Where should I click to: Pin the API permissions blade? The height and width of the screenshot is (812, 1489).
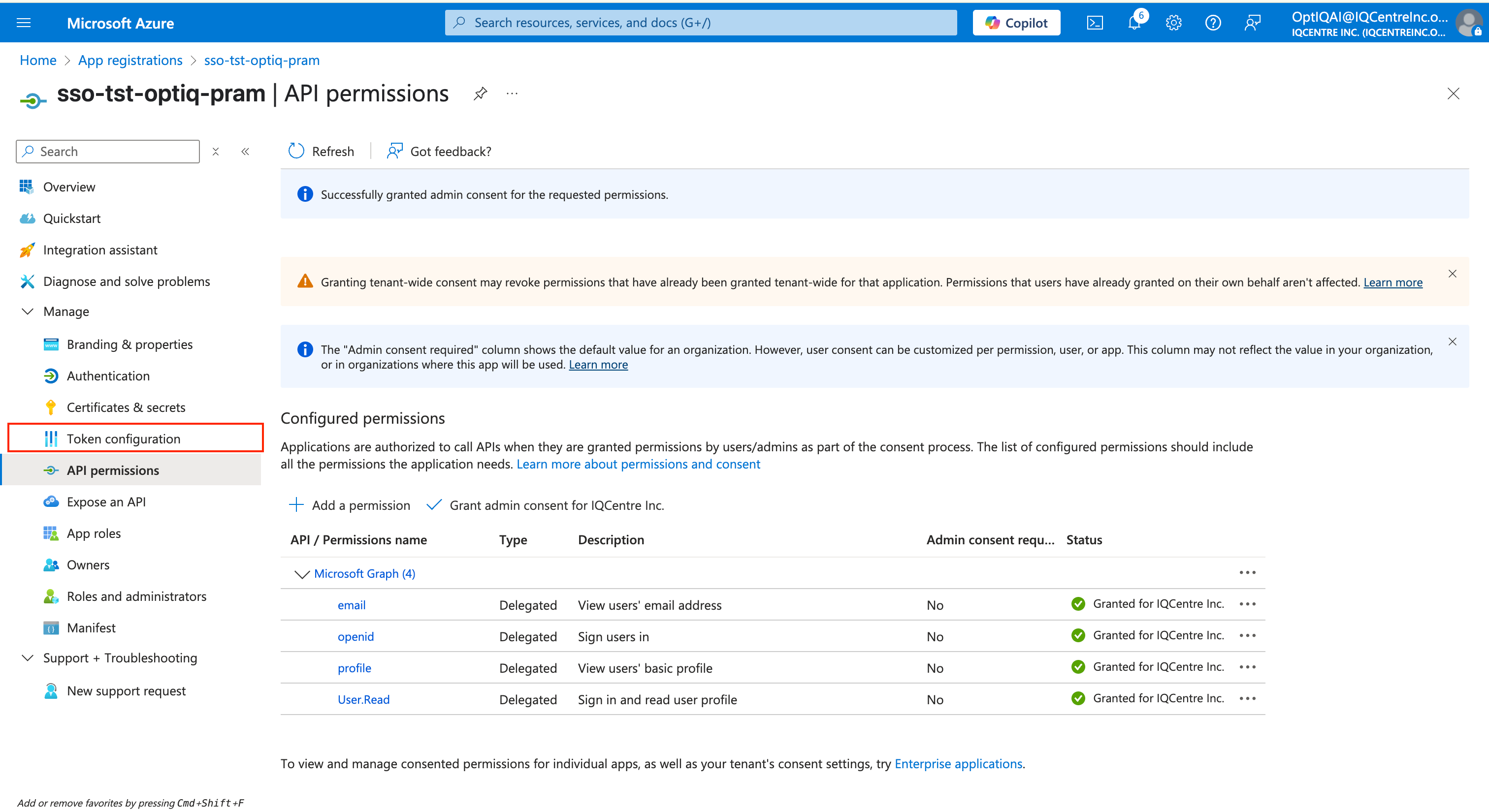click(481, 94)
